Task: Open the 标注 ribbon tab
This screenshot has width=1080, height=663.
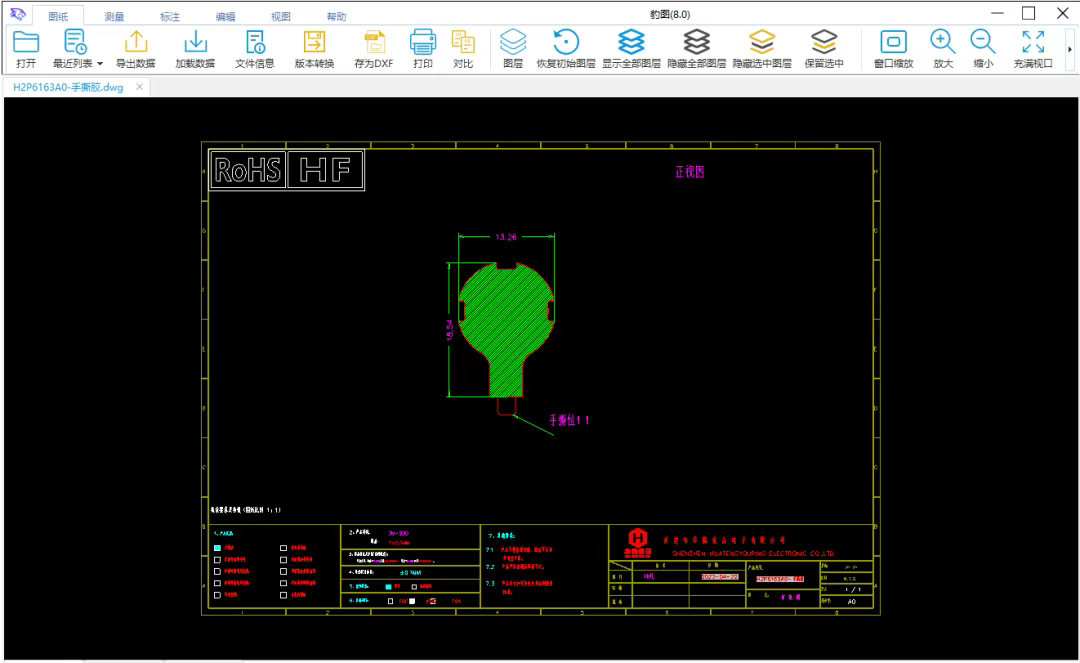Action: pyautogui.click(x=170, y=17)
